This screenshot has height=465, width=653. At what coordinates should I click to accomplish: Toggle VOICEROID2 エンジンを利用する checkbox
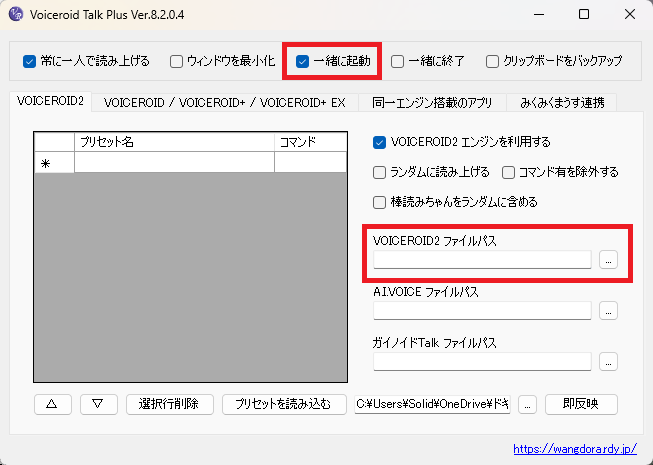click(x=379, y=142)
